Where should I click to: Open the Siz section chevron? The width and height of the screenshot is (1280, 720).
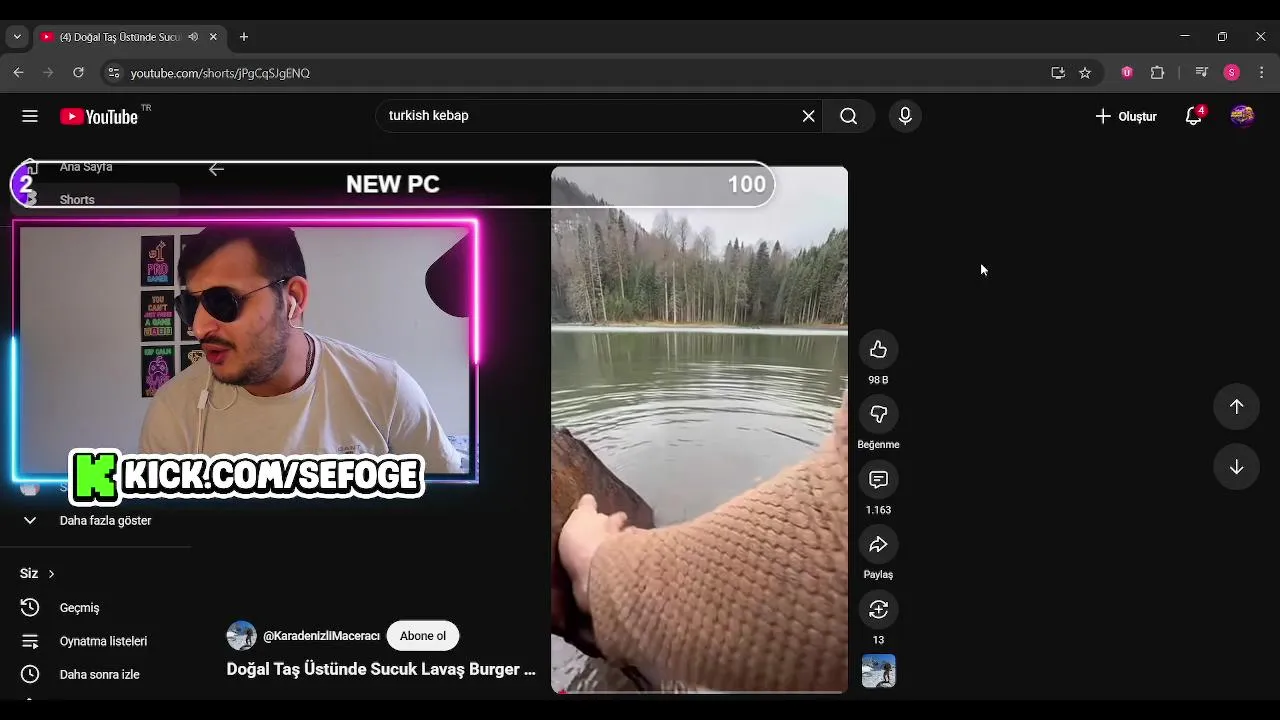coord(51,573)
